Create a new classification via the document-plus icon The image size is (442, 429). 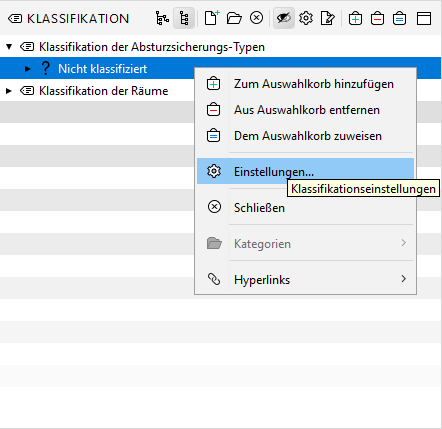212,18
